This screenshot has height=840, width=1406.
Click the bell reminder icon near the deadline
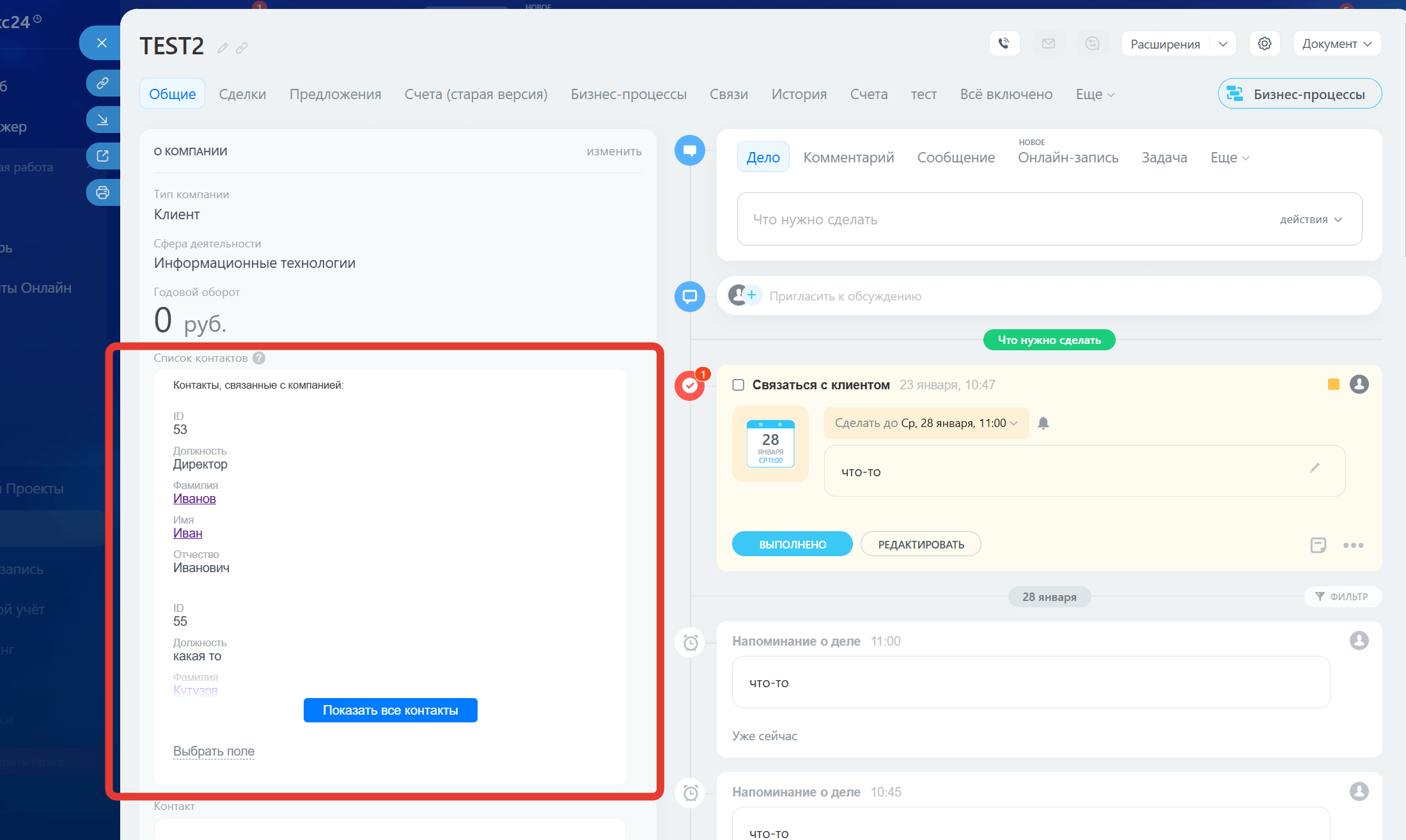pos(1043,423)
